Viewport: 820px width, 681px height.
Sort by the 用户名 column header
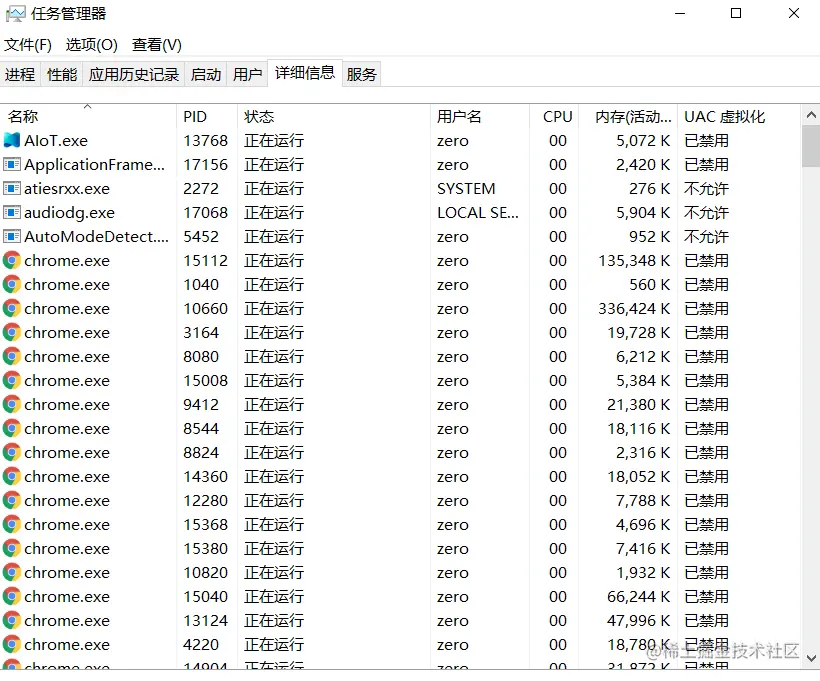(x=480, y=116)
